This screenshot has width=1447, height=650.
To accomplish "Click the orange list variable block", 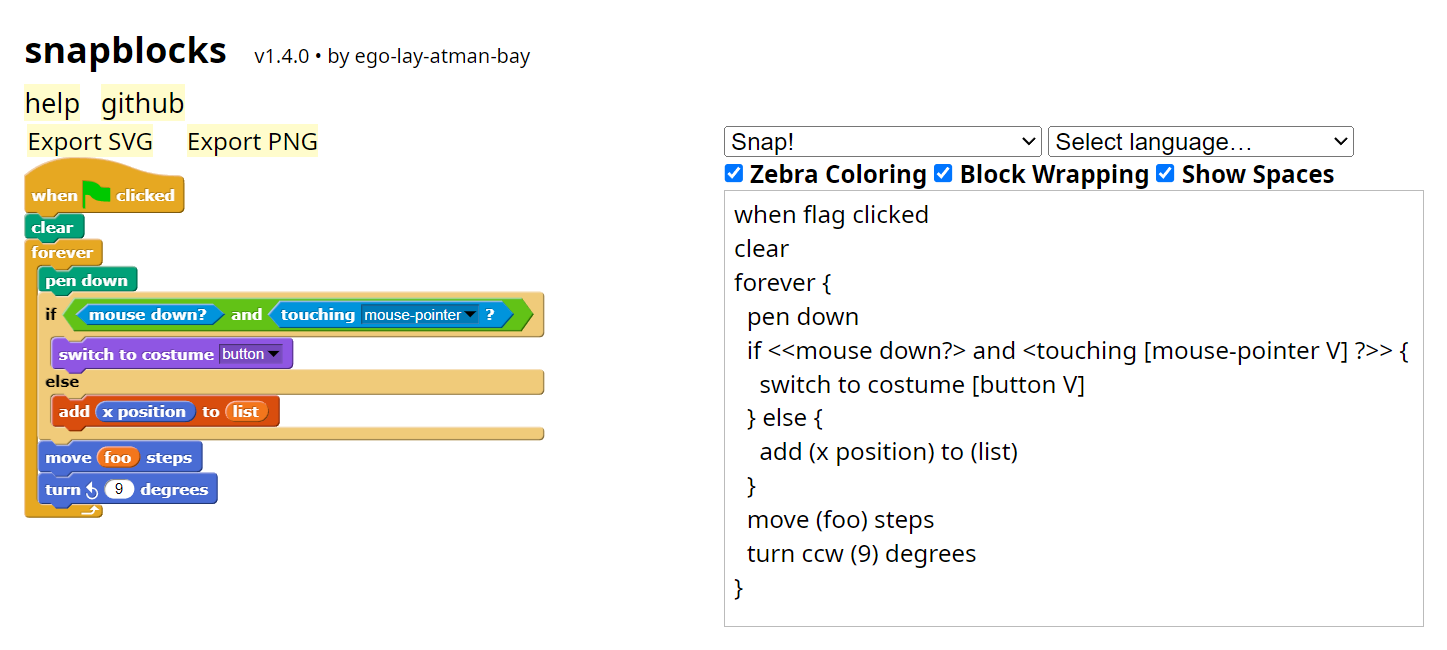I will tap(246, 411).
